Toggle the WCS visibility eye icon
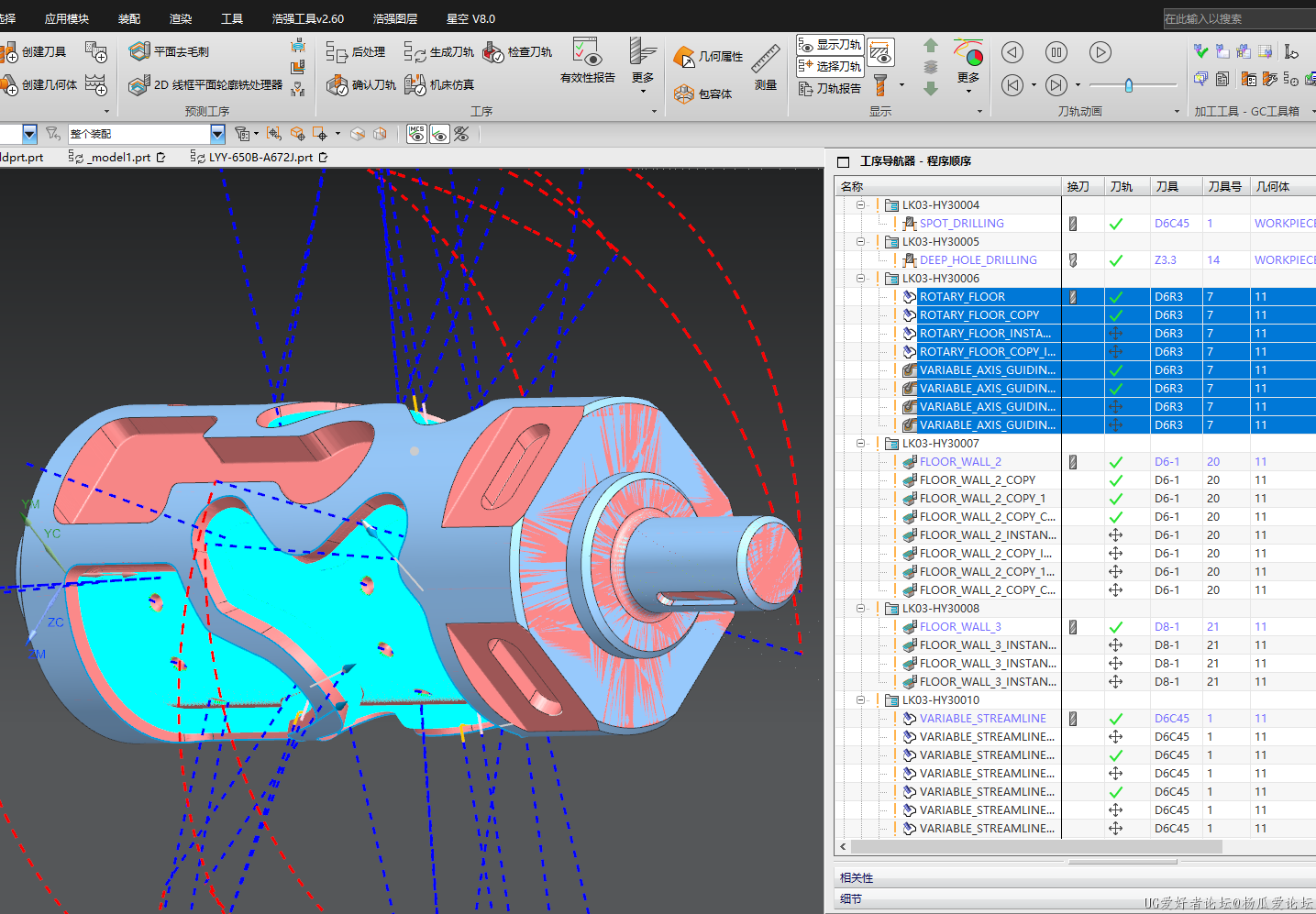 tap(439, 134)
